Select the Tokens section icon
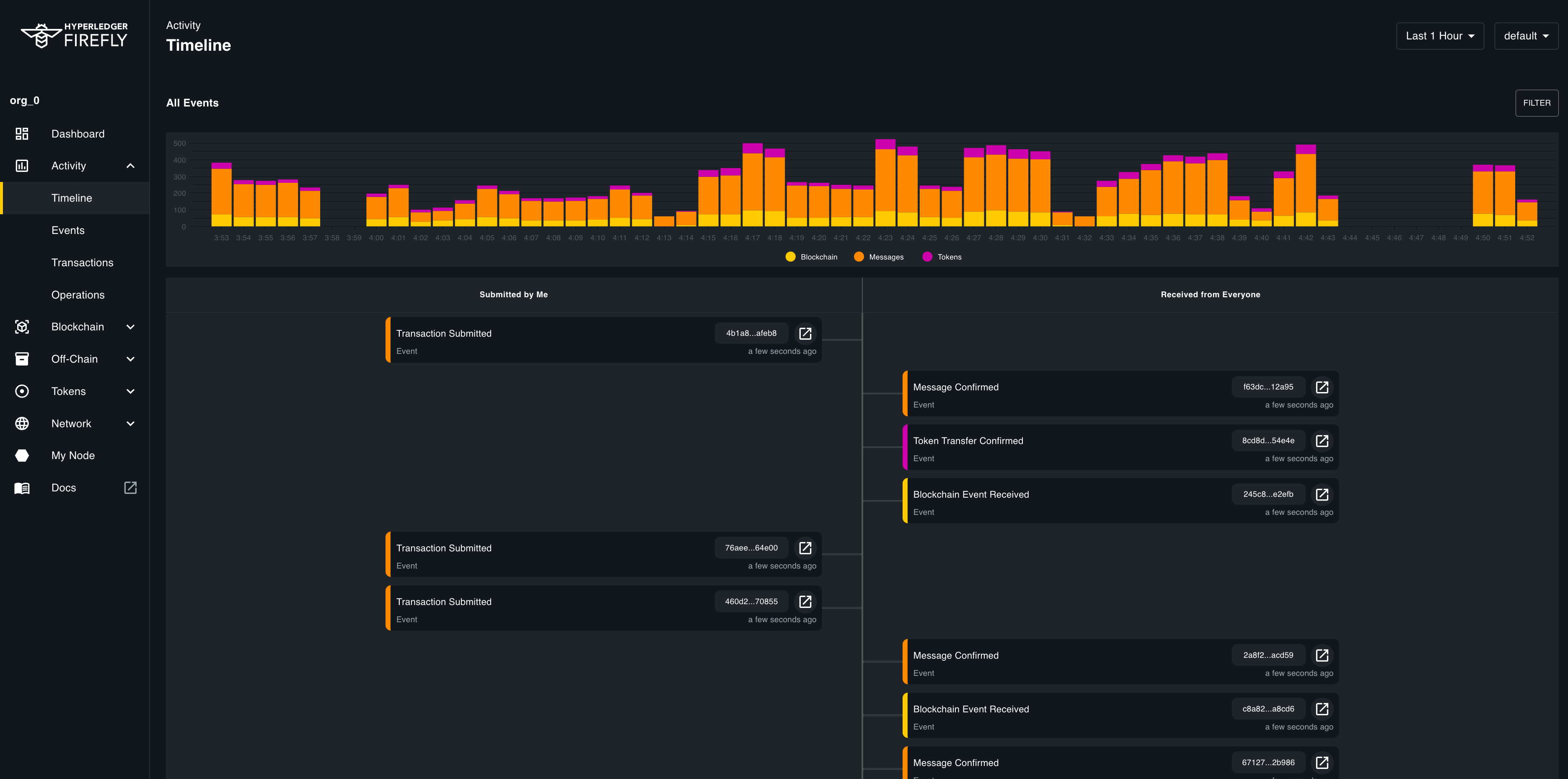Viewport: 1568px width, 779px height. pos(22,391)
